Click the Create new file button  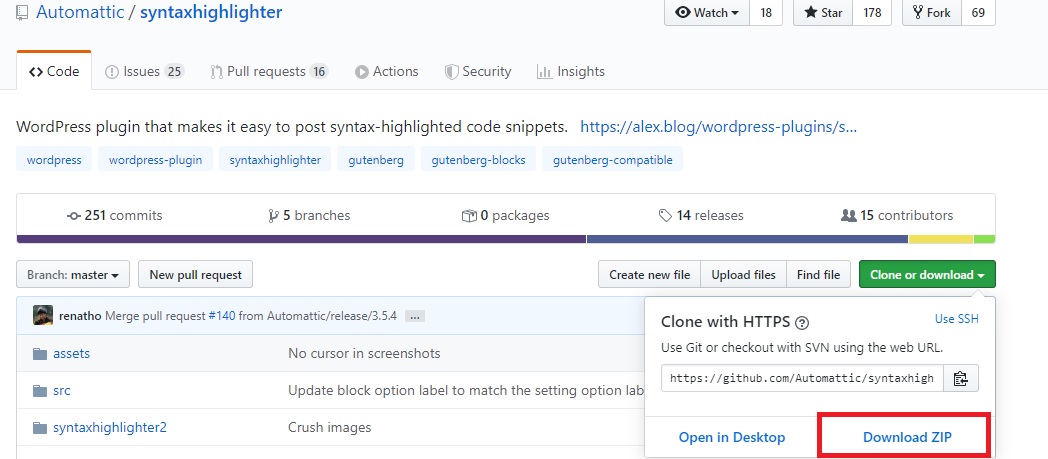coord(649,275)
